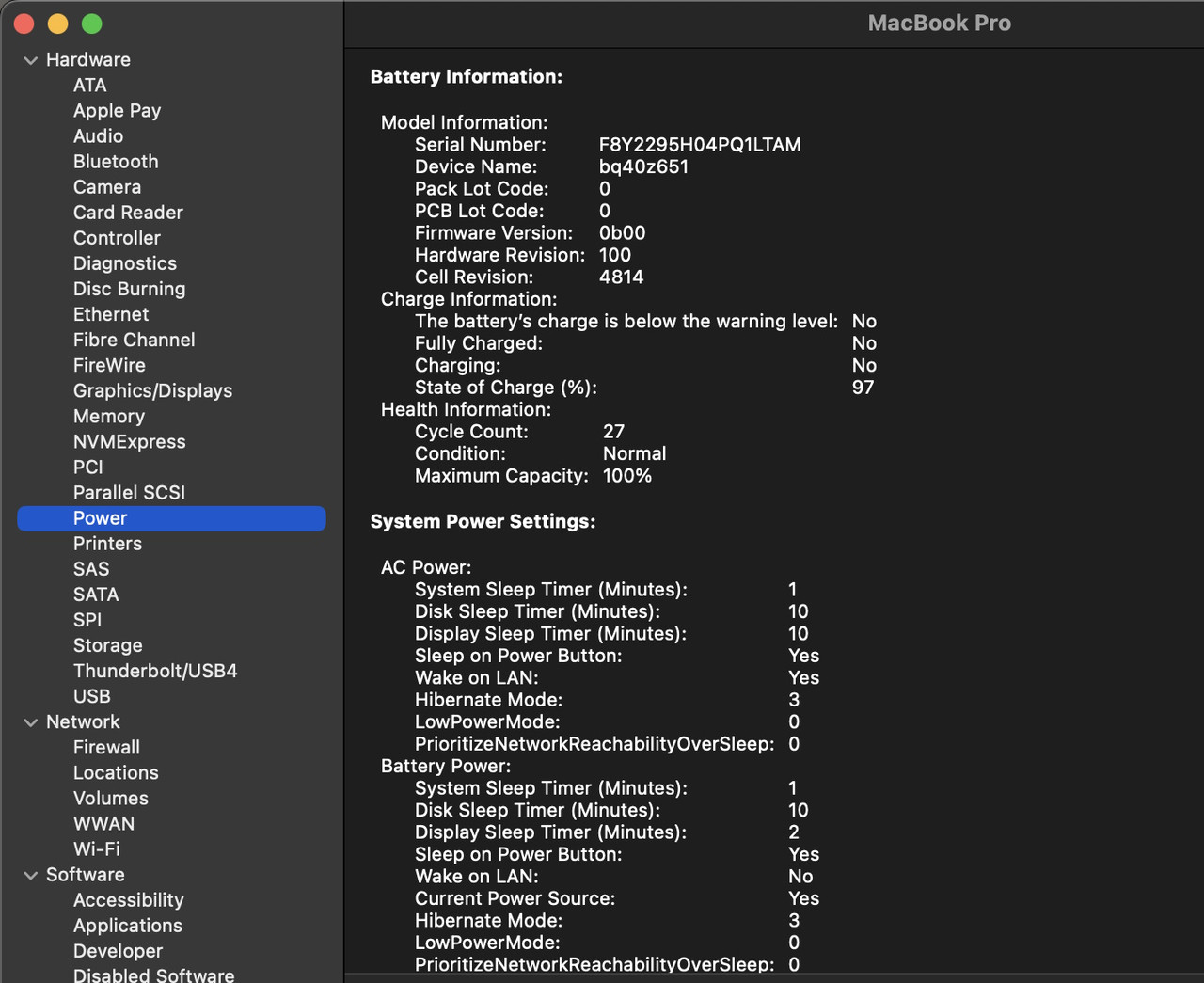This screenshot has height=983, width=1204.
Task: Select Bluetooth in the sidebar
Action: pyautogui.click(x=115, y=161)
